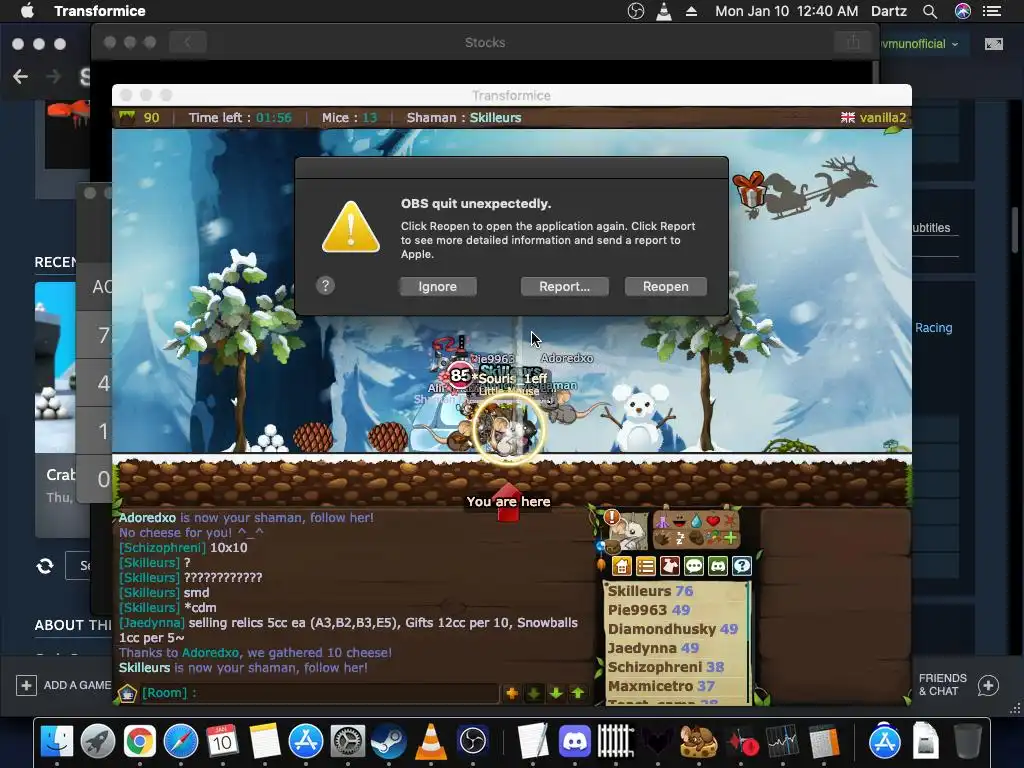Select the crying teardrop emote
Viewport: 1024px width, 768px height.
pos(697,520)
